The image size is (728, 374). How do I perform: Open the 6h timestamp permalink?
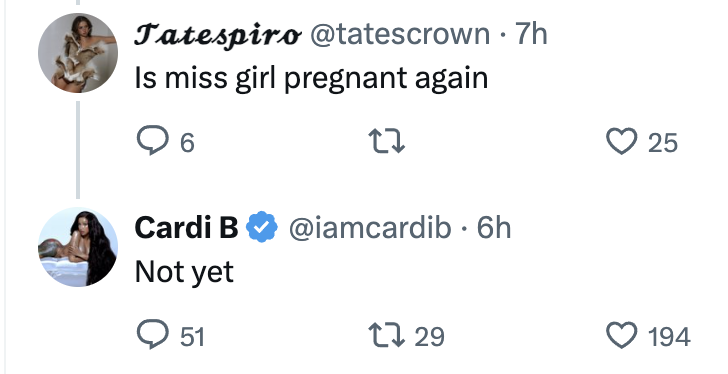coord(494,228)
